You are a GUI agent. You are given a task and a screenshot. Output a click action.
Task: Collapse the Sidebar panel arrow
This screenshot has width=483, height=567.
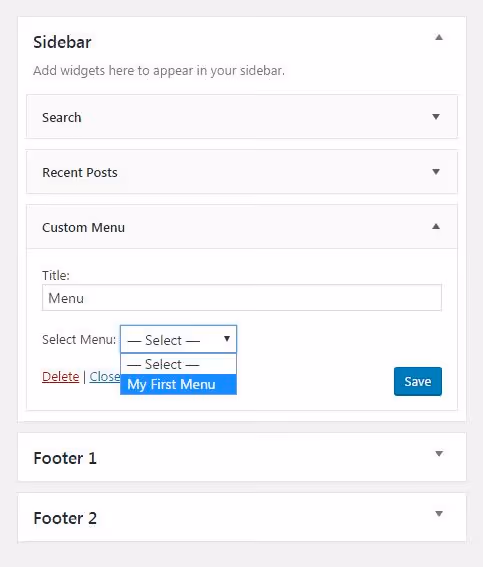pyautogui.click(x=439, y=37)
